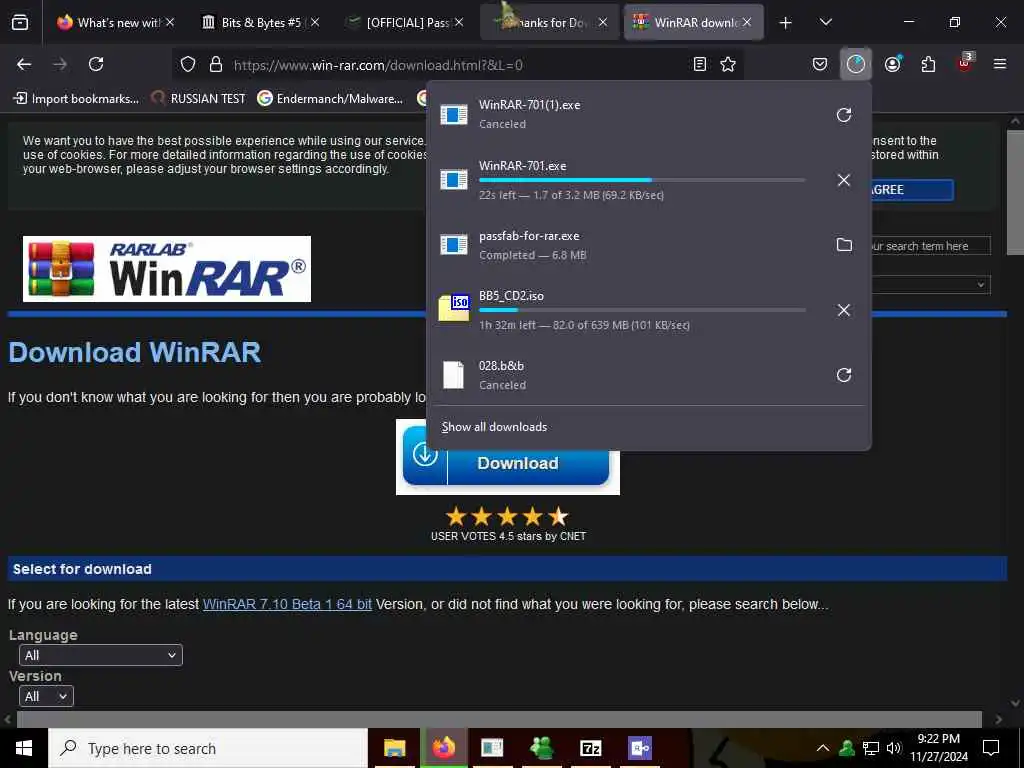
Task: Open a new tab with plus button
Action: (x=786, y=23)
